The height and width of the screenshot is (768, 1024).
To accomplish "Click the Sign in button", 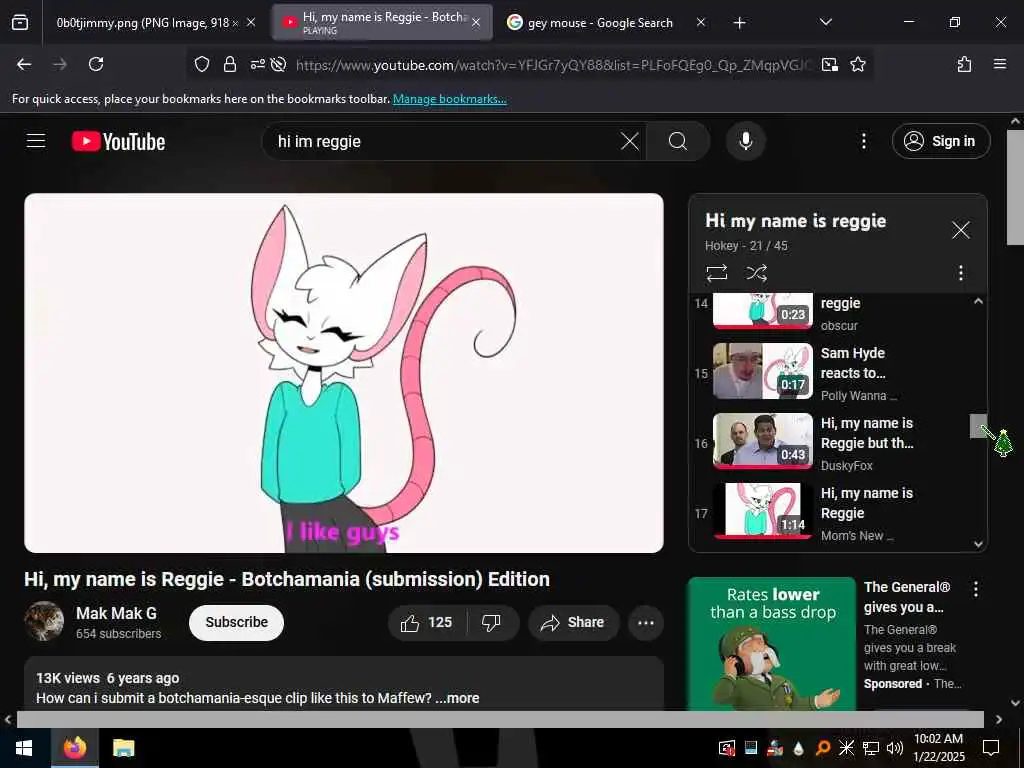I will click(x=940, y=141).
